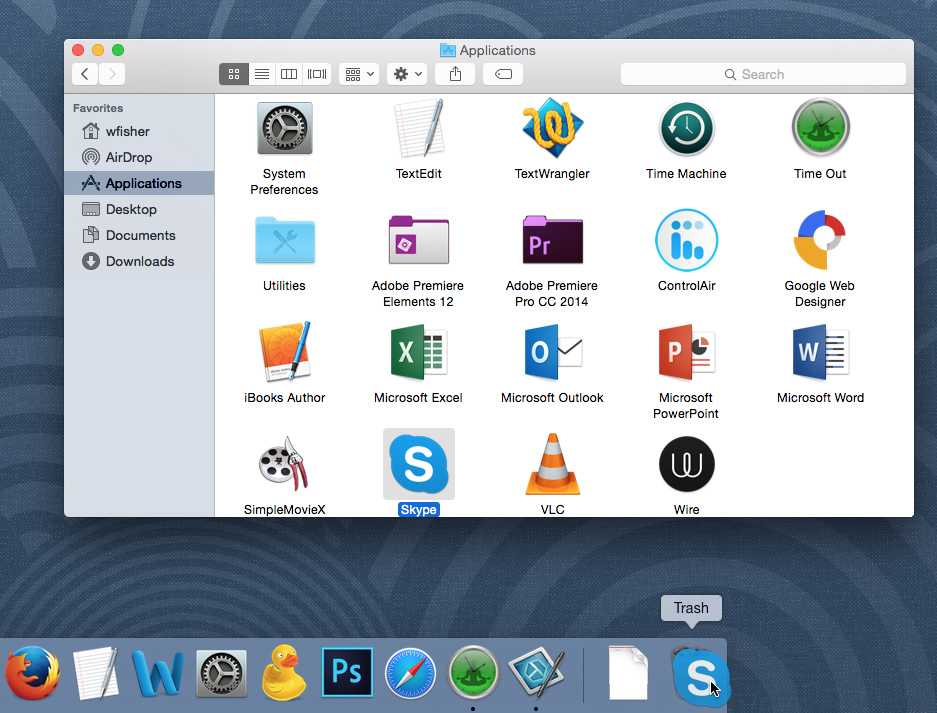Click the back navigation button
The height and width of the screenshot is (713, 937).
(x=85, y=74)
